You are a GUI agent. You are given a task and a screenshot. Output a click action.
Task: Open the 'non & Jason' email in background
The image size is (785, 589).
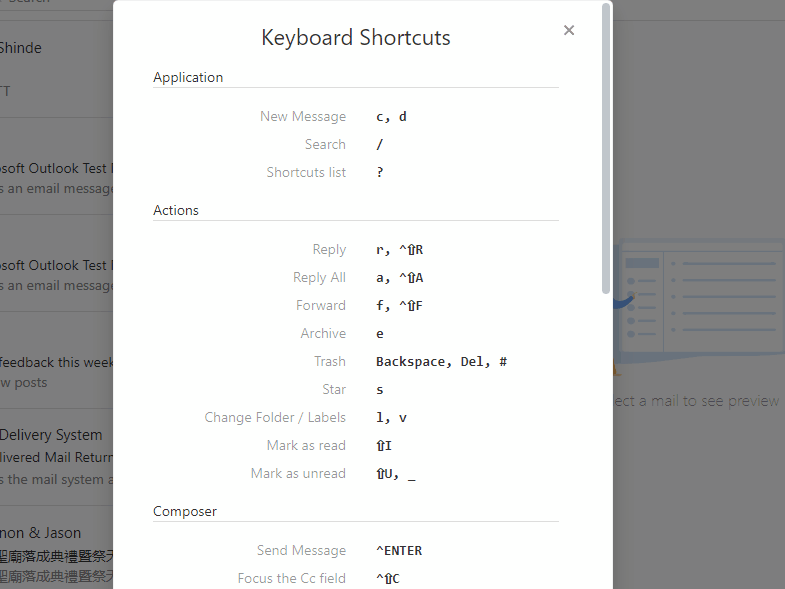coord(56,547)
